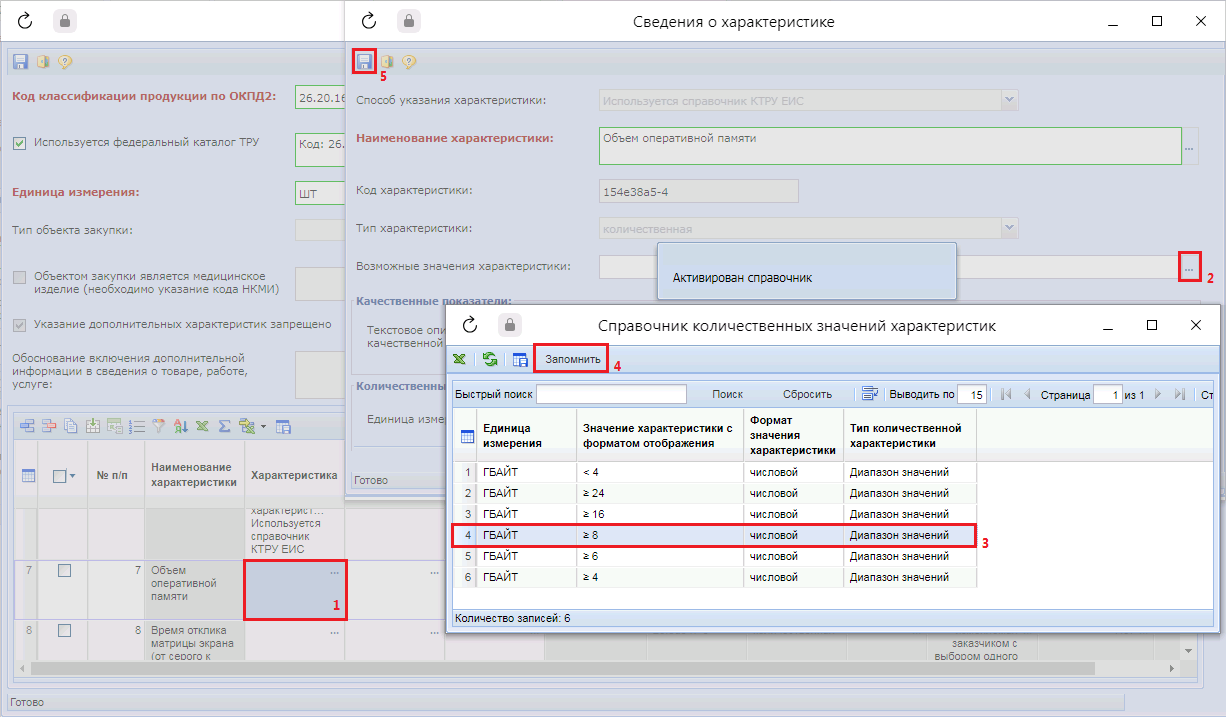
Task: Check 'Объектом закупки является медицинское изделие' box
Action: (20, 277)
